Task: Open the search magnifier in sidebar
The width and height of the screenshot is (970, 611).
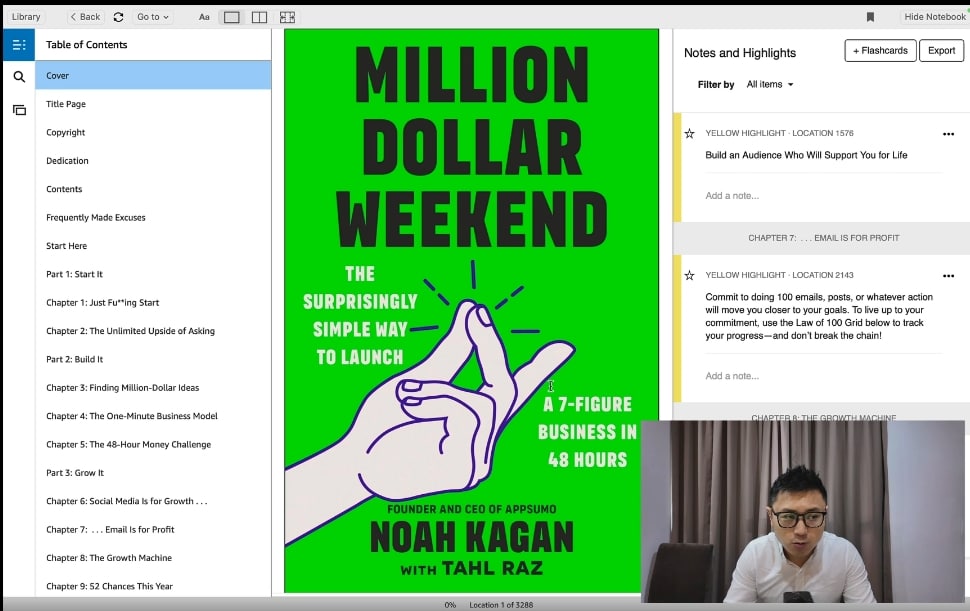Action: click(x=19, y=77)
